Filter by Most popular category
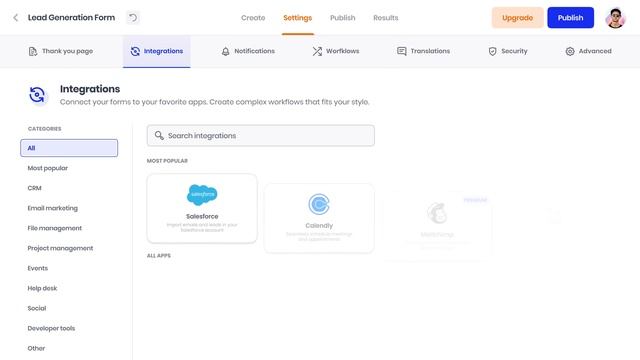640x360 pixels. (47, 168)
